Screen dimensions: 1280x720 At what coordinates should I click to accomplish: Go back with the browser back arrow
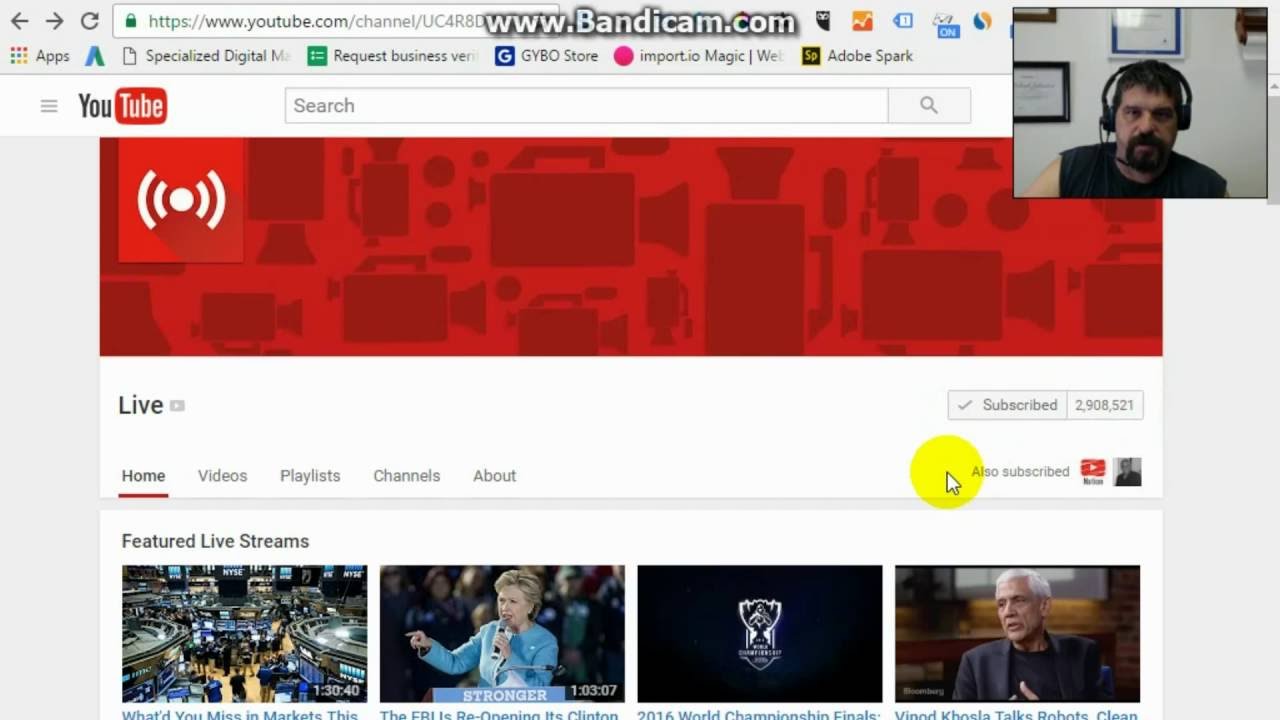[19, 21]
